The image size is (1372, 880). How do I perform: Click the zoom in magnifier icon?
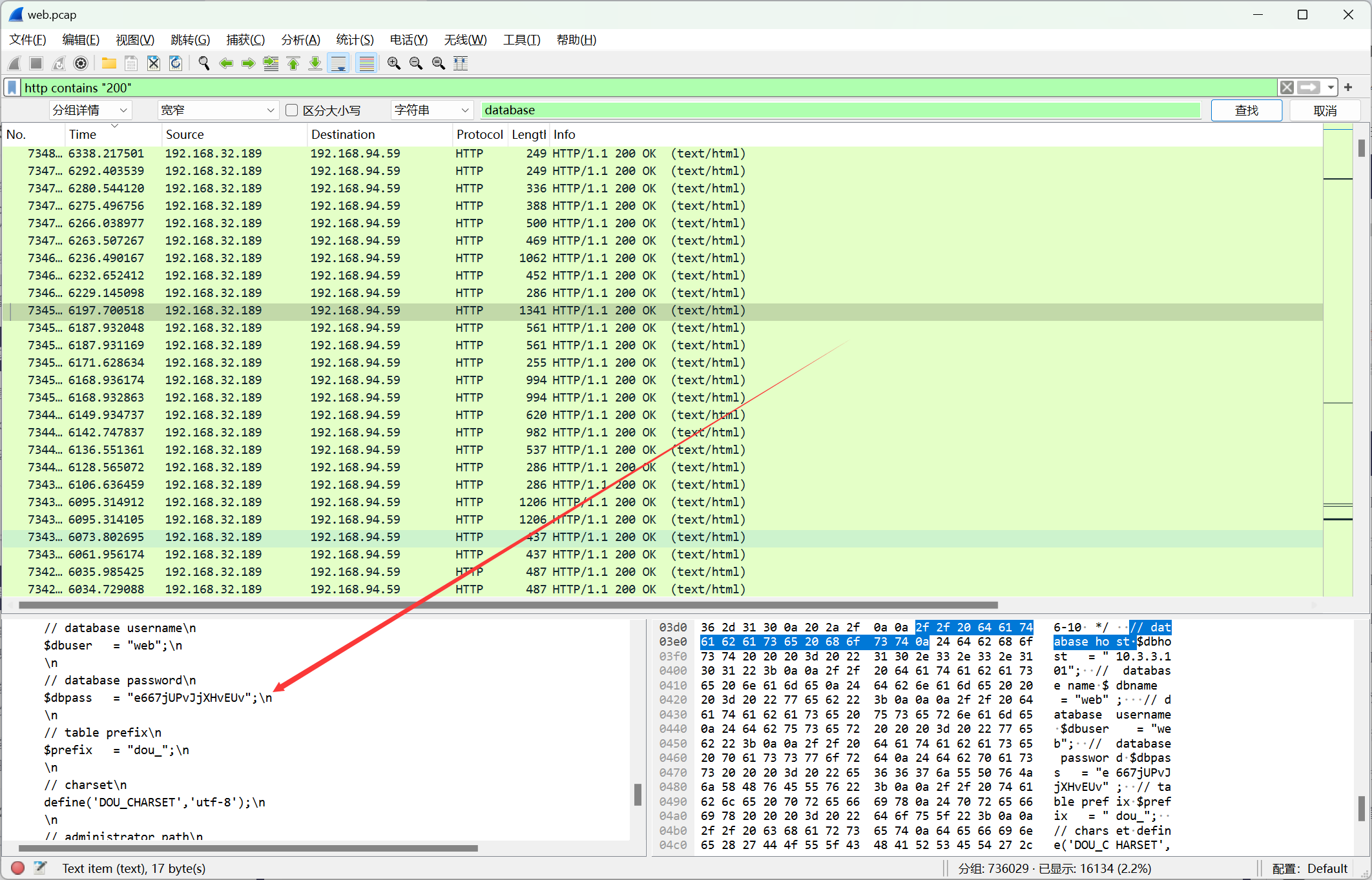[393, 63]
